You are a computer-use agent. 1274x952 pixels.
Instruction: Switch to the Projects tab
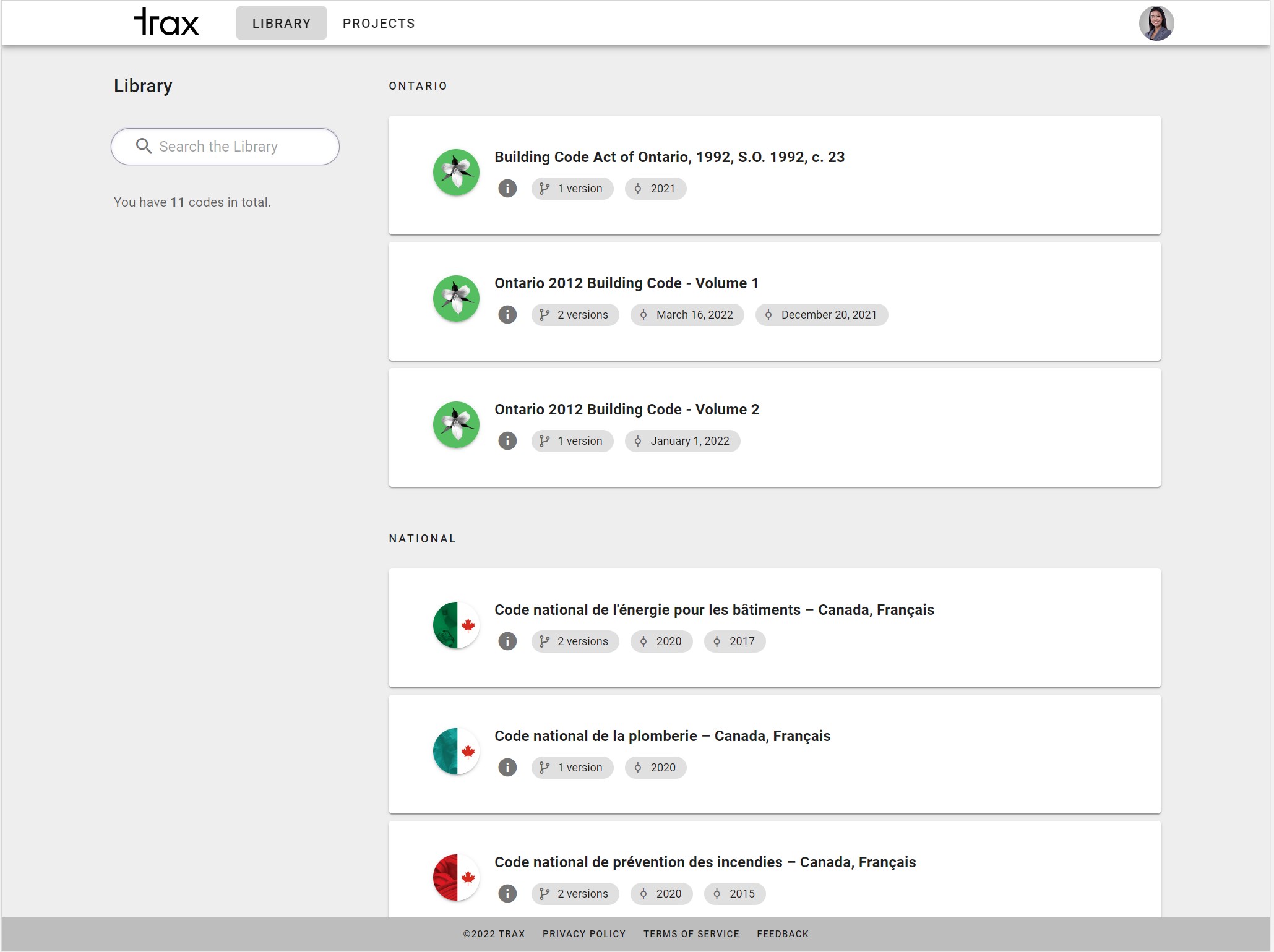[379, 24]
